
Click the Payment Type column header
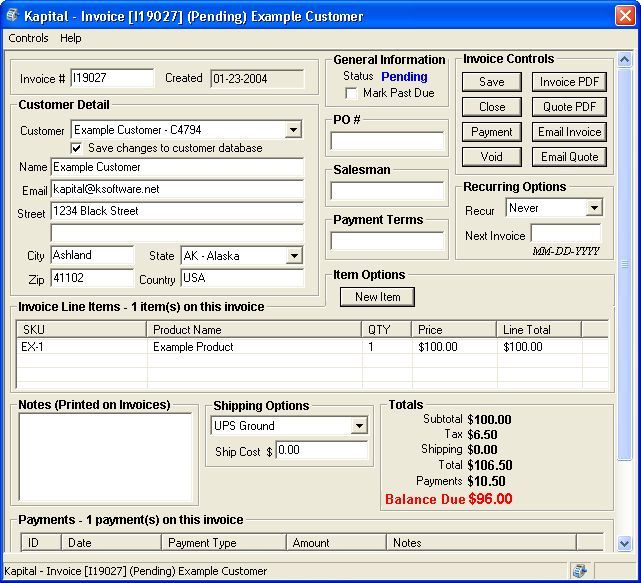coord(224,543)
